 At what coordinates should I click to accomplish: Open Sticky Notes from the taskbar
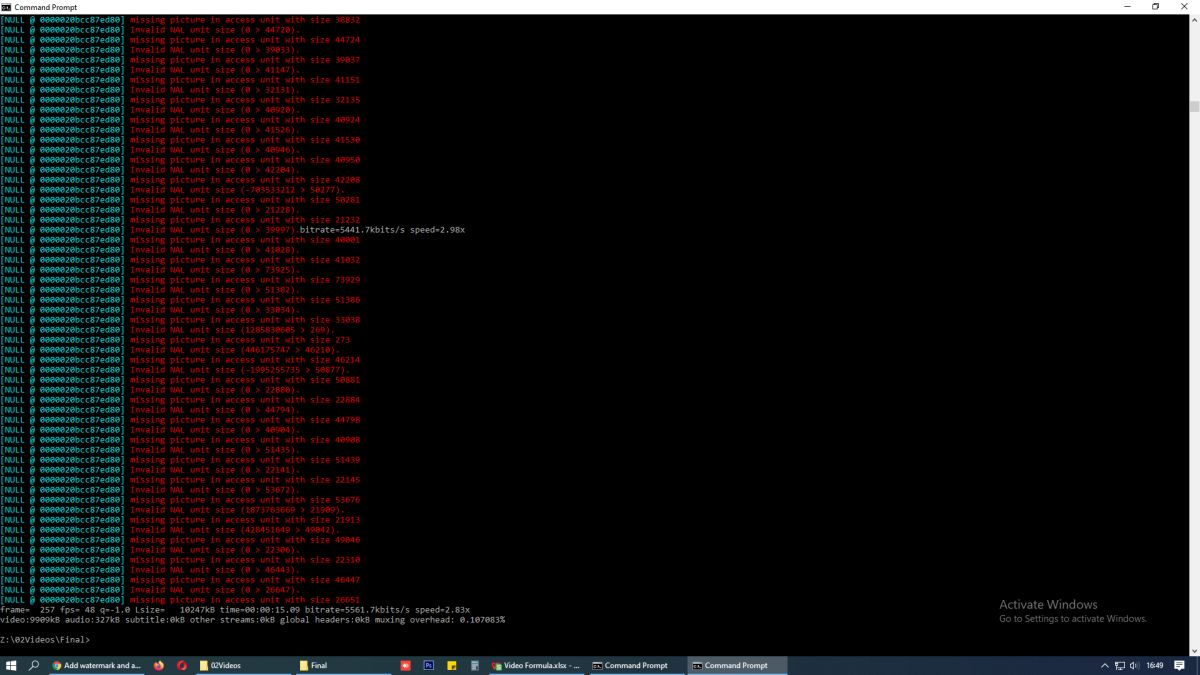452,665
